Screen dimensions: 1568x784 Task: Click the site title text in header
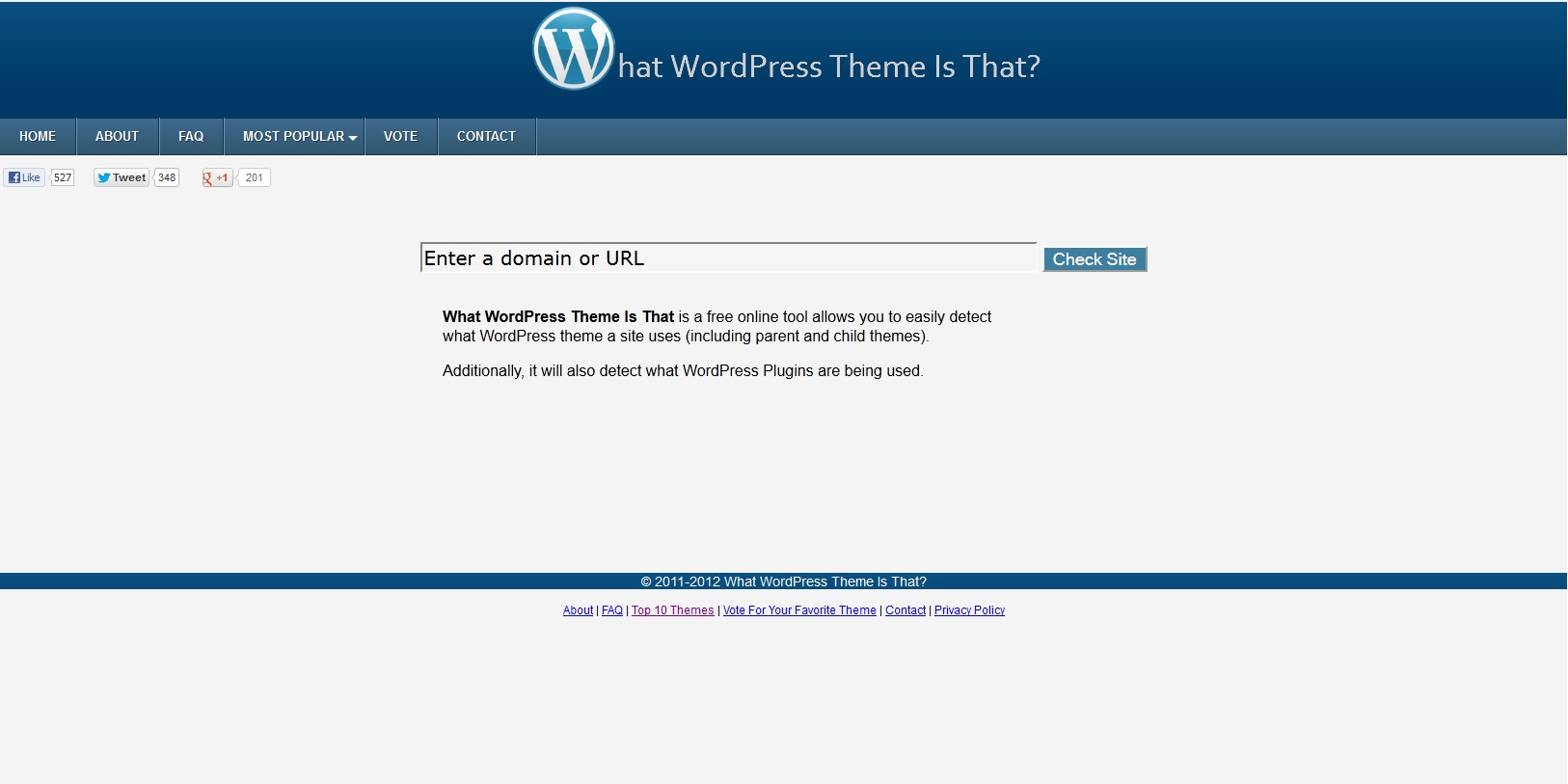[829, 67]
